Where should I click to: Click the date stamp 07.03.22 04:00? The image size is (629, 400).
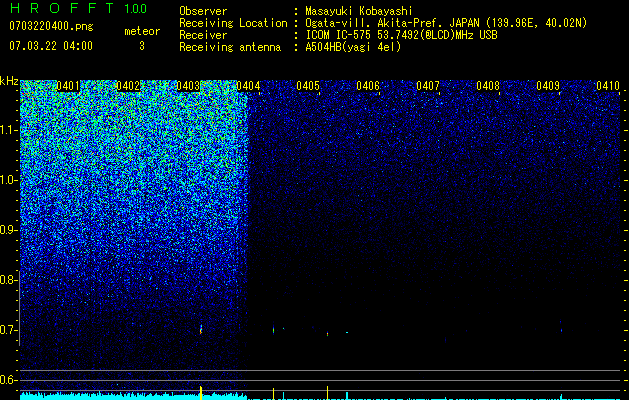click(51, 46)
